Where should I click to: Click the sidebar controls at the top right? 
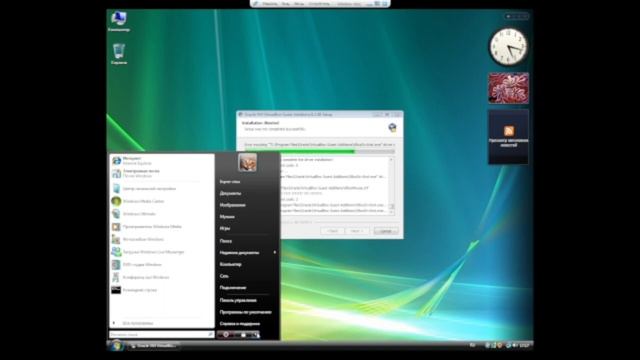pyautogui.click(x=516, y=16)
